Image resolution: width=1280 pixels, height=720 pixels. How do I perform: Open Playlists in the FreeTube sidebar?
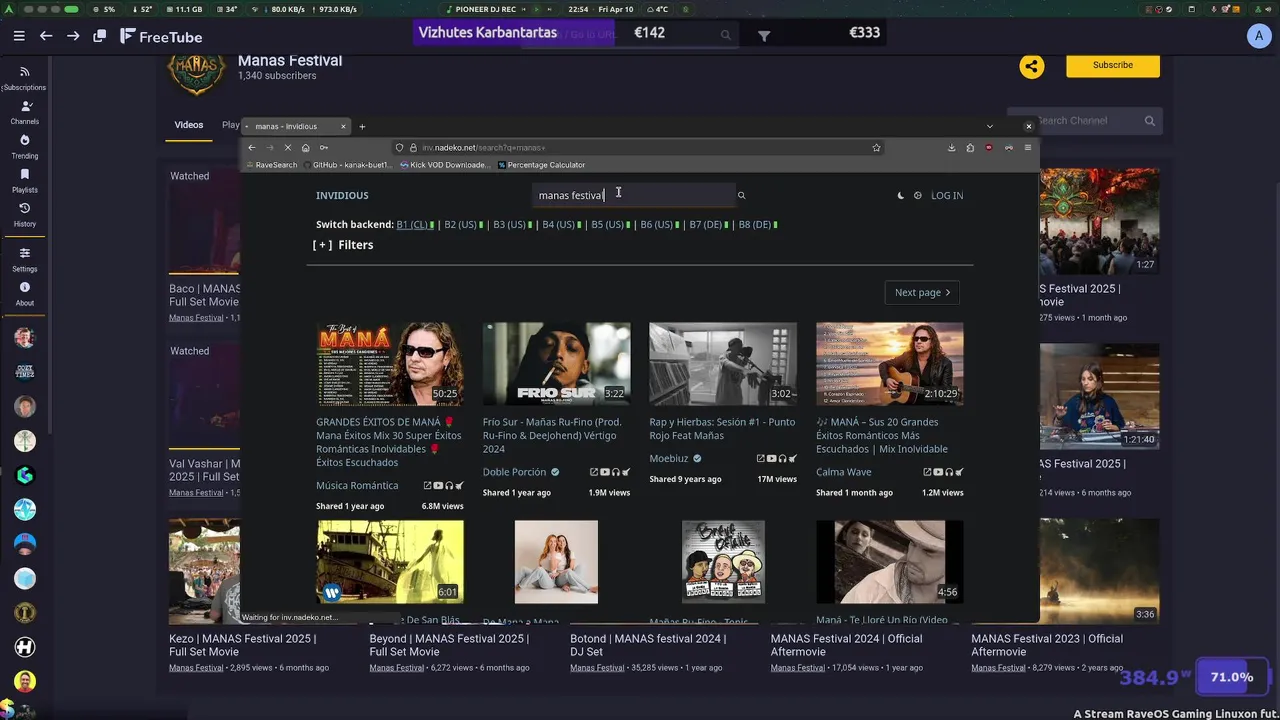25,180
